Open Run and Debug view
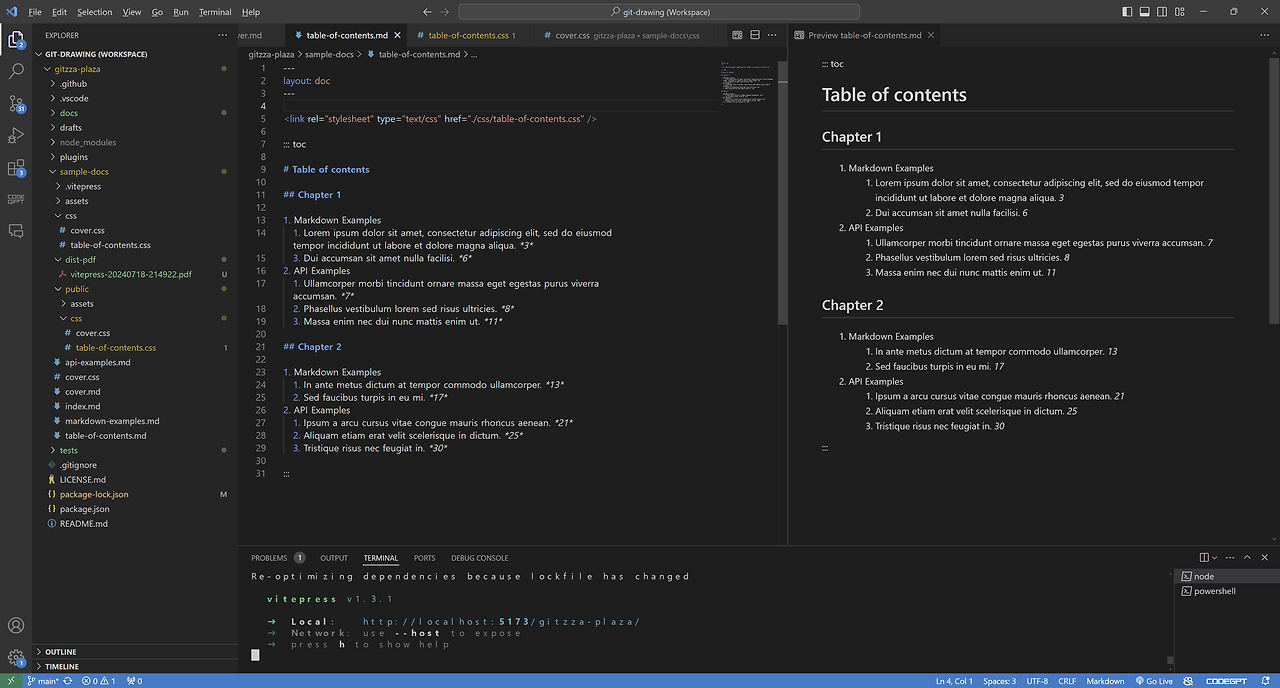This screenshot has height=688, width=1280. [16, 136]
